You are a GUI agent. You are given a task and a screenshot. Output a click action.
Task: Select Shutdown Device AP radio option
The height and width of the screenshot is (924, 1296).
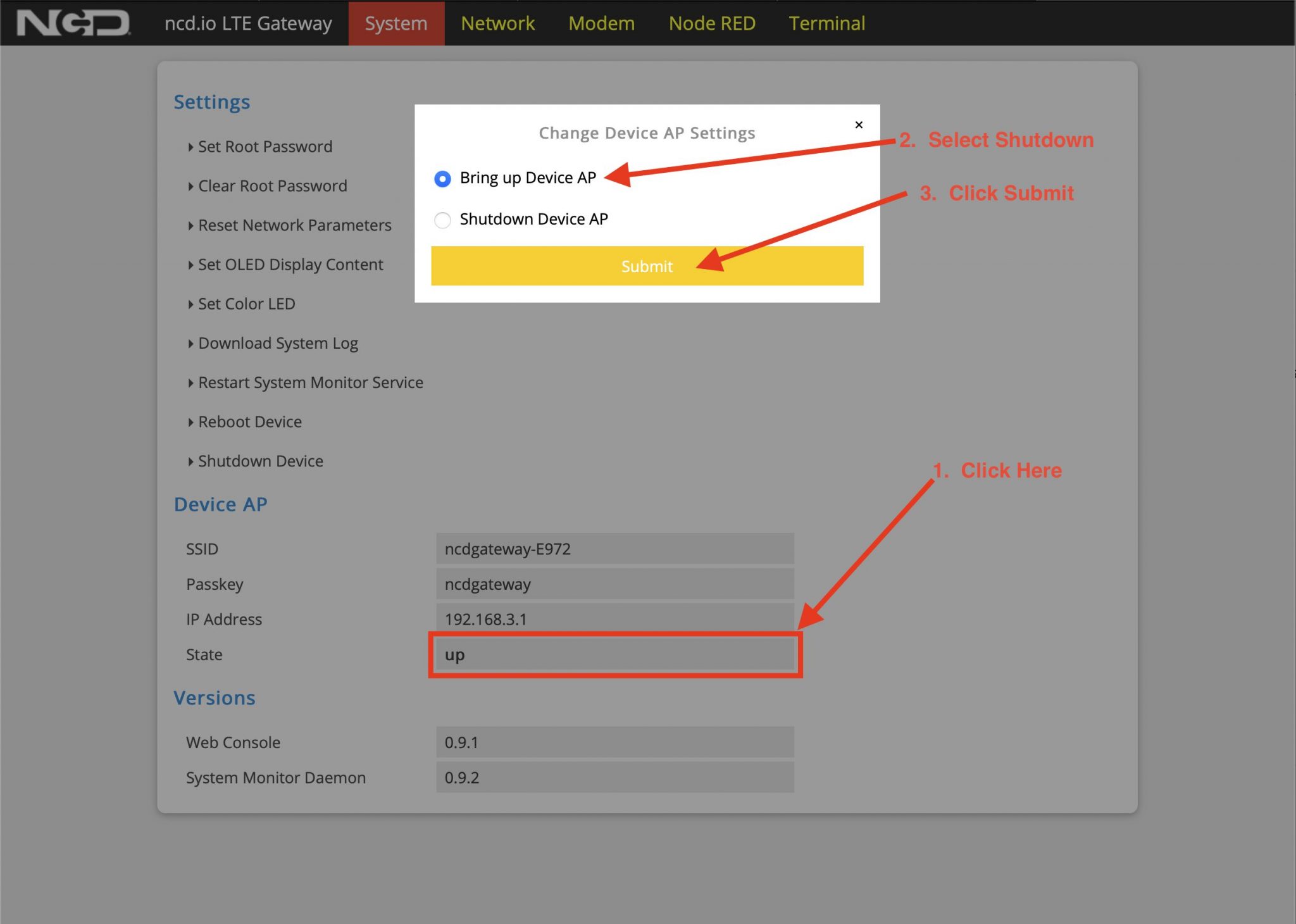coord(443,220)
